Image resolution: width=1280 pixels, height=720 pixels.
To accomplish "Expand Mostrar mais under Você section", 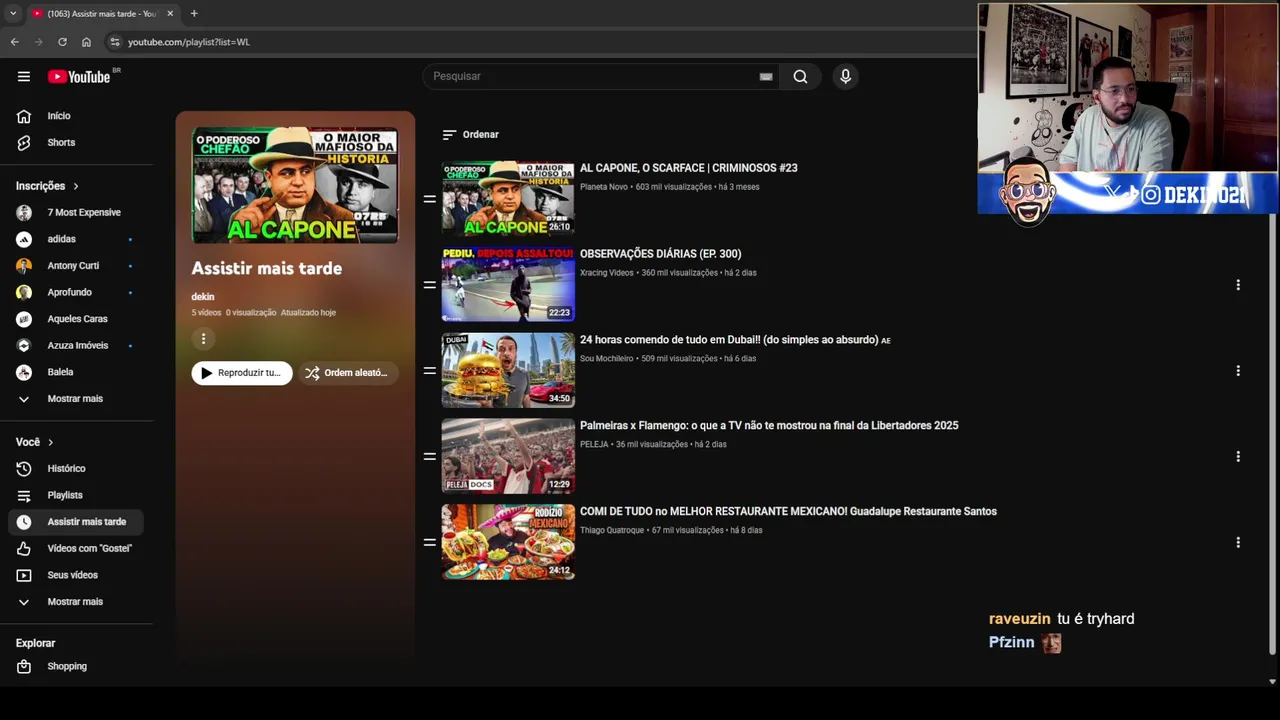I will point(76,602).
